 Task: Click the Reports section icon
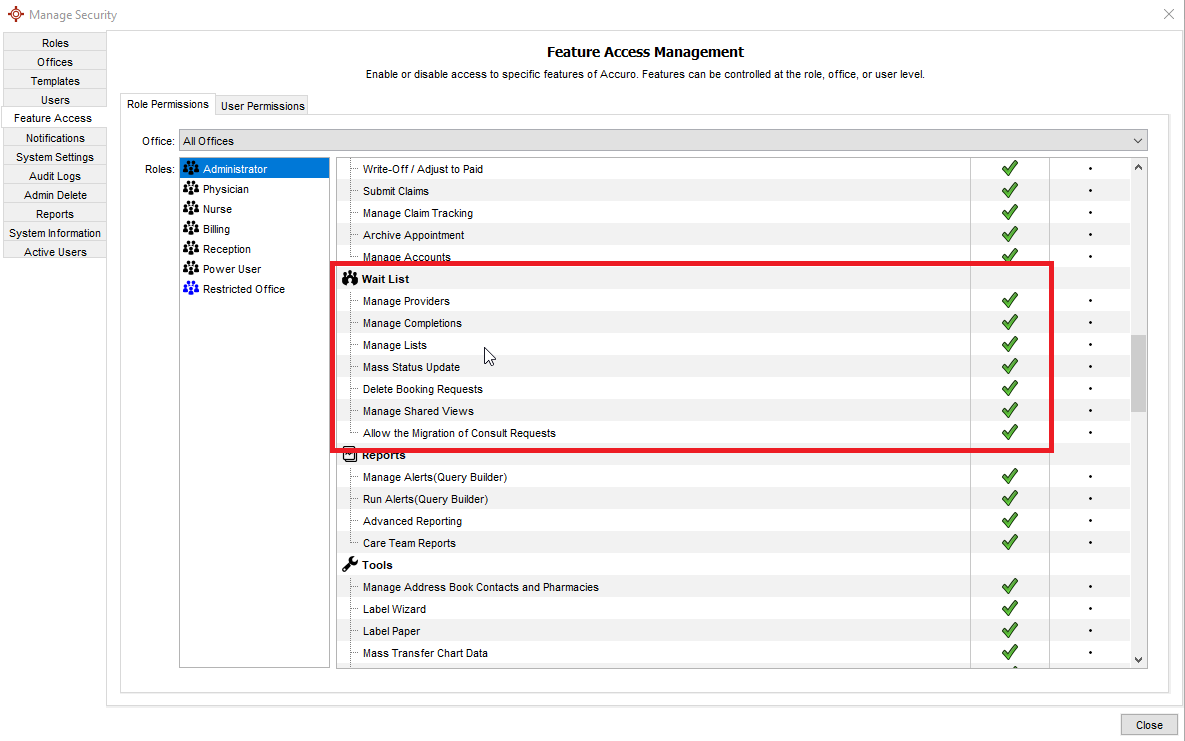(349, 455)
